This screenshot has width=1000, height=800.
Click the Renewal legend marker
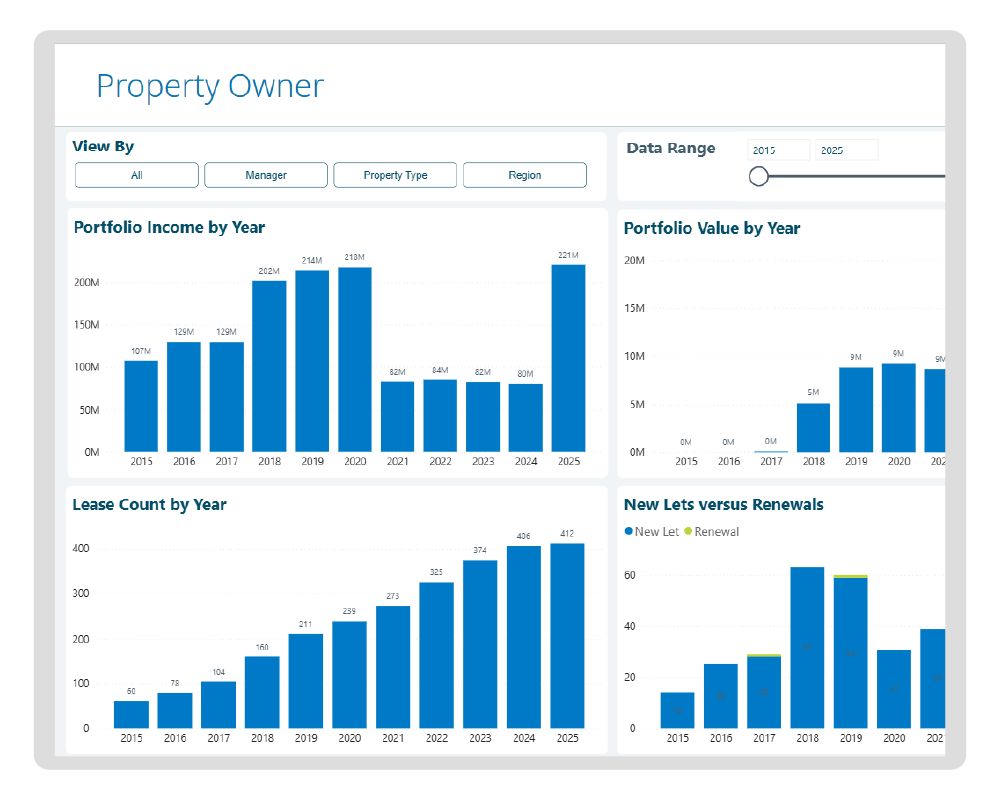click(x=688, y=532)
